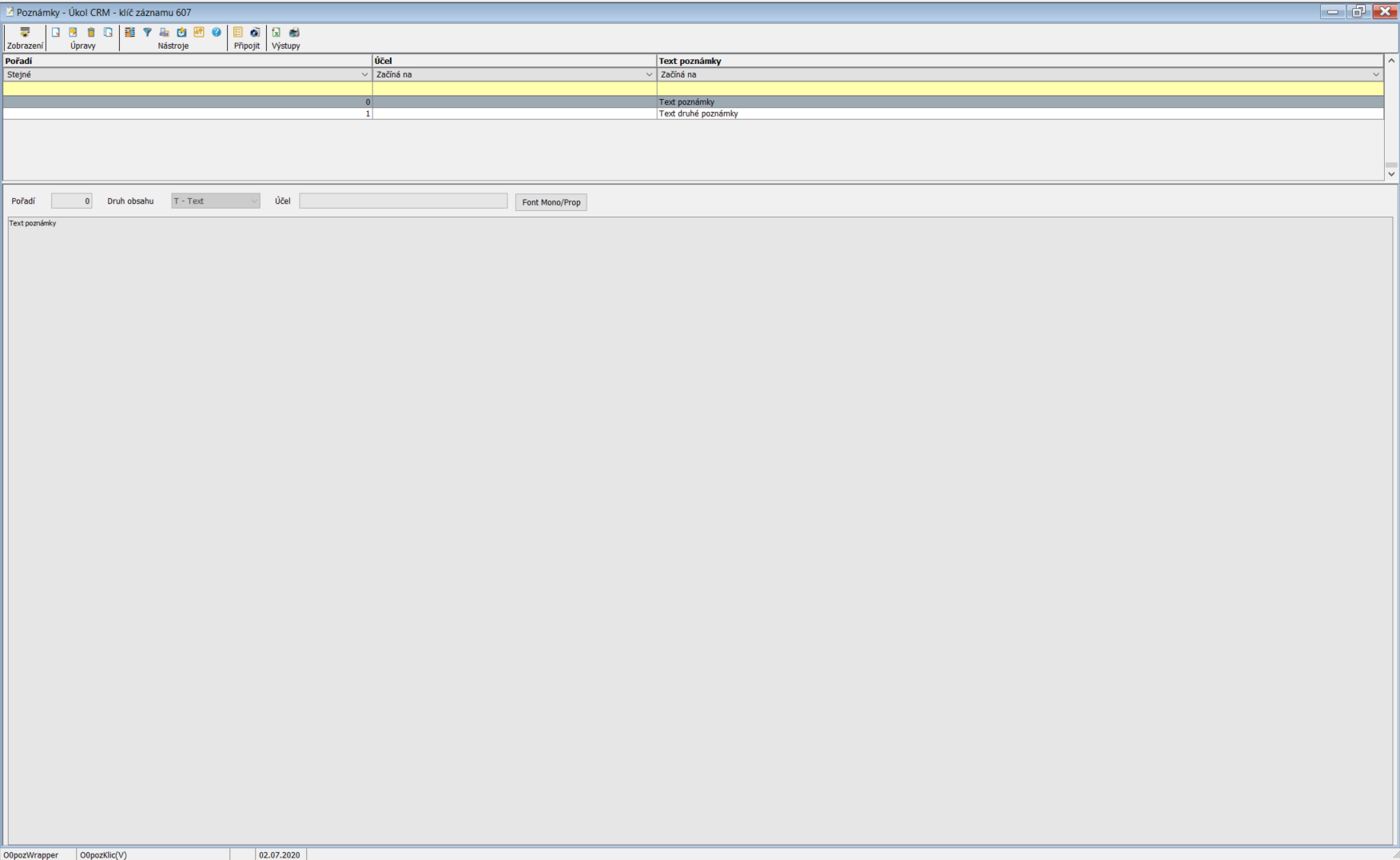Export to Excel from Výstupy
The height and width of the screenshot is (860, 1400).
coord(276,33)
